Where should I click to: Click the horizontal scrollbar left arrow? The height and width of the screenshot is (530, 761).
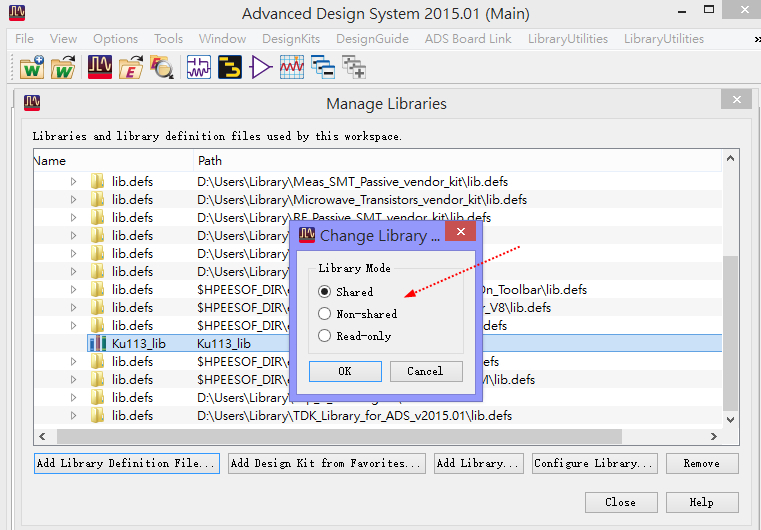pos(42,436)
